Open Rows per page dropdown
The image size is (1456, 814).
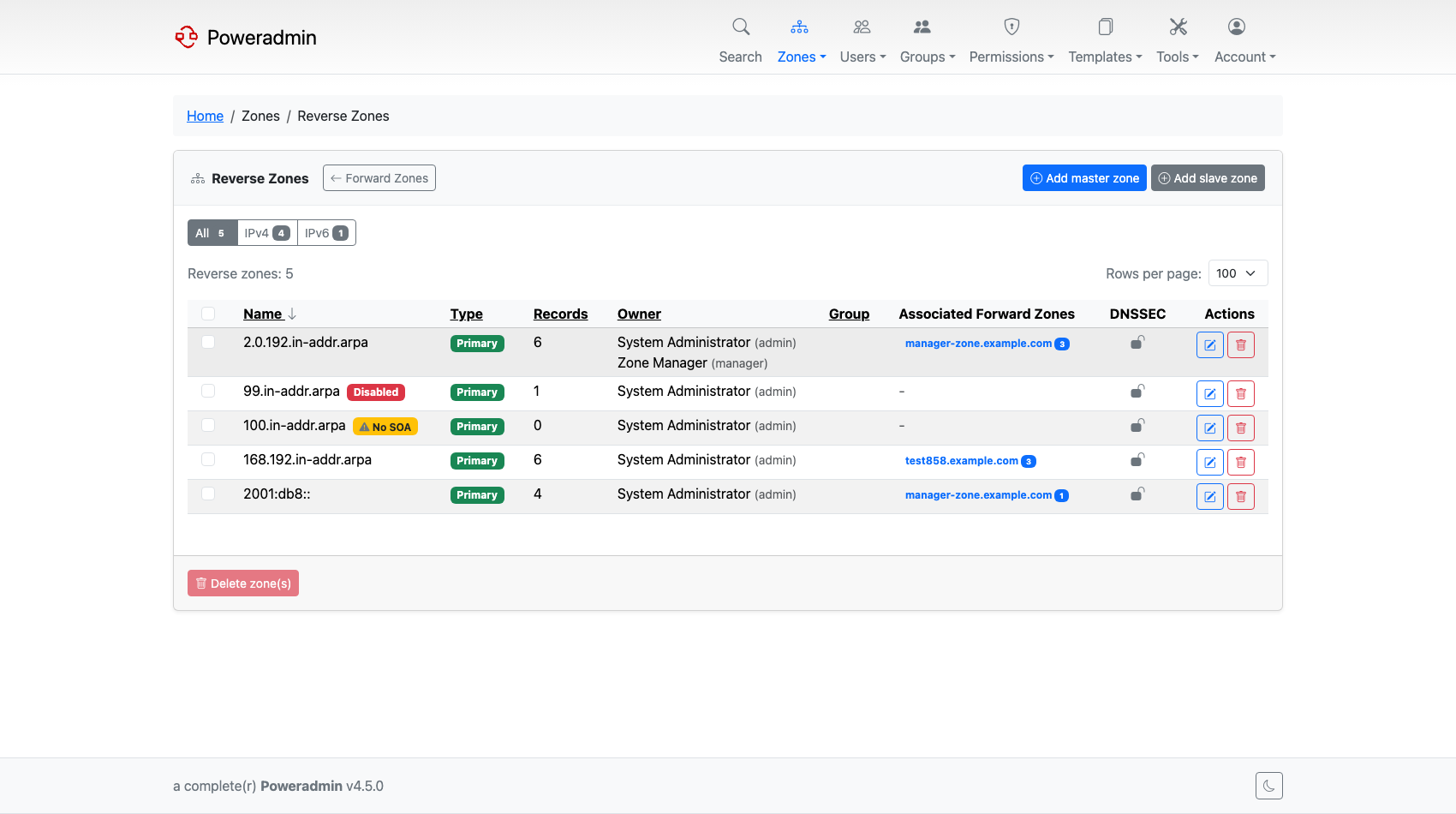click(x=1238, y=273)
